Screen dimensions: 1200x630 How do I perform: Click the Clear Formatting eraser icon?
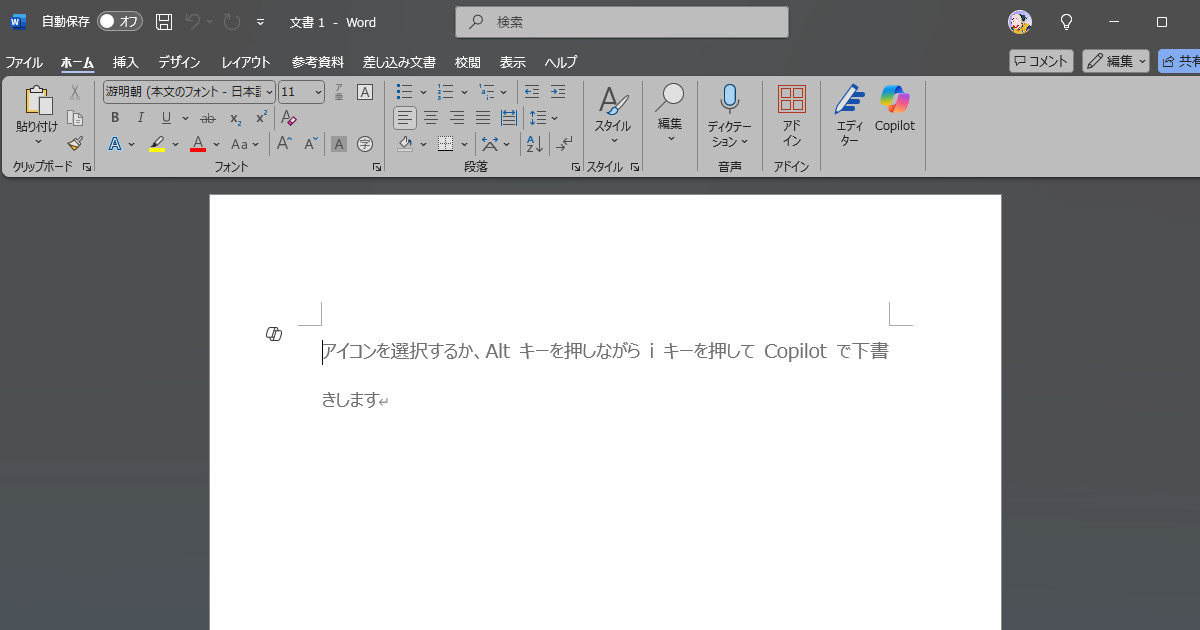(290, 118)
